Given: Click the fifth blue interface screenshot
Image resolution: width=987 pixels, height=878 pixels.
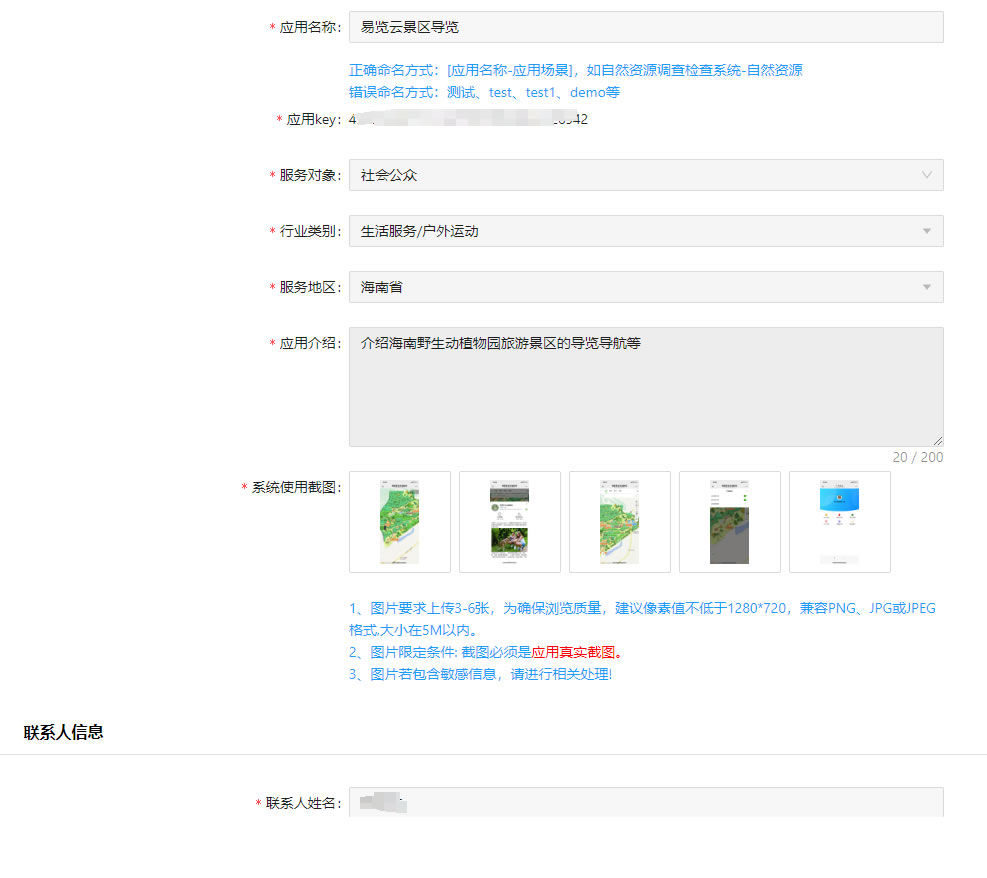Looking at the screenshot, I should (839, 521).
